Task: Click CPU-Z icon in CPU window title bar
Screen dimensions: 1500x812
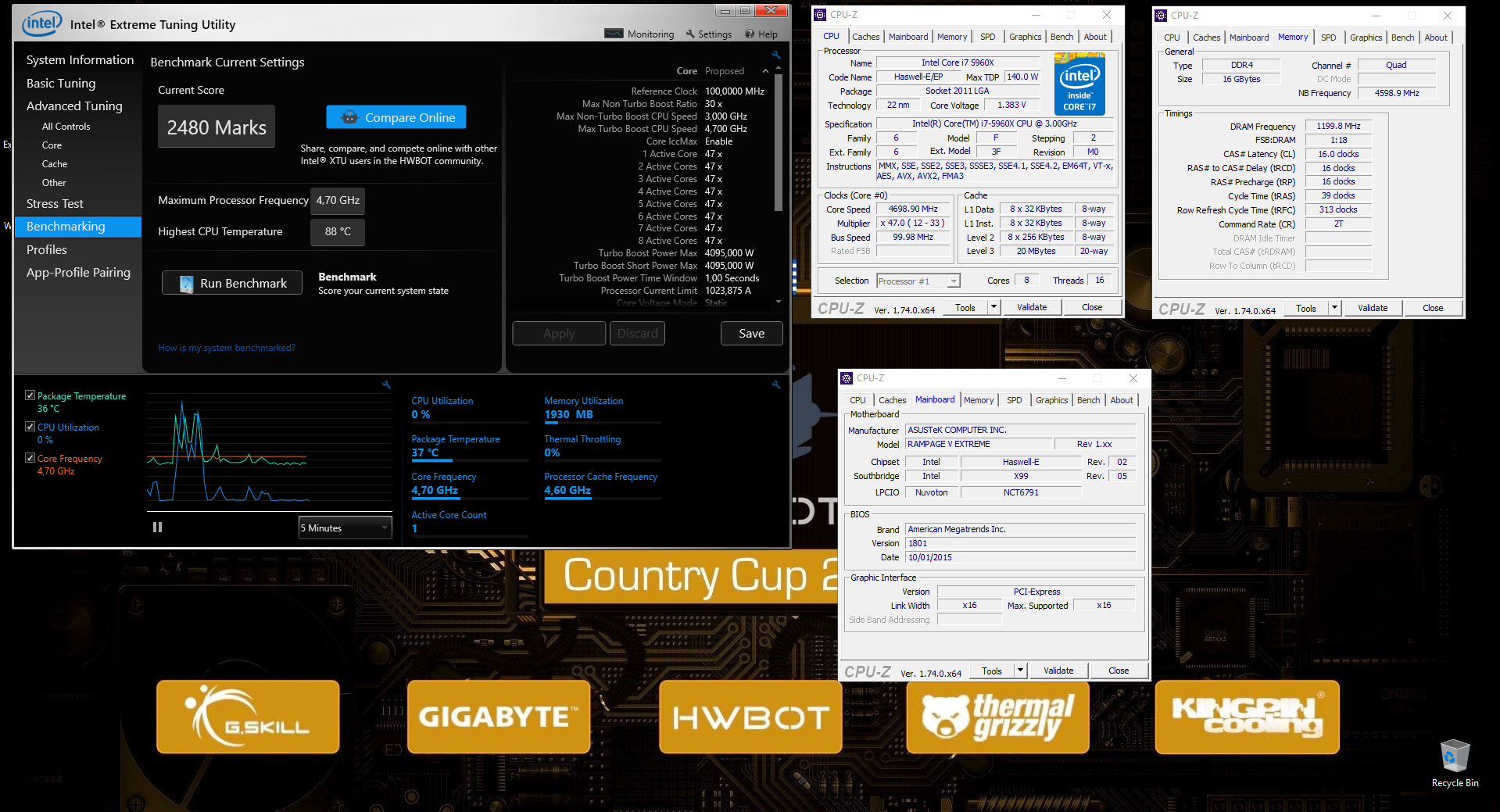Action: [820, 15]
